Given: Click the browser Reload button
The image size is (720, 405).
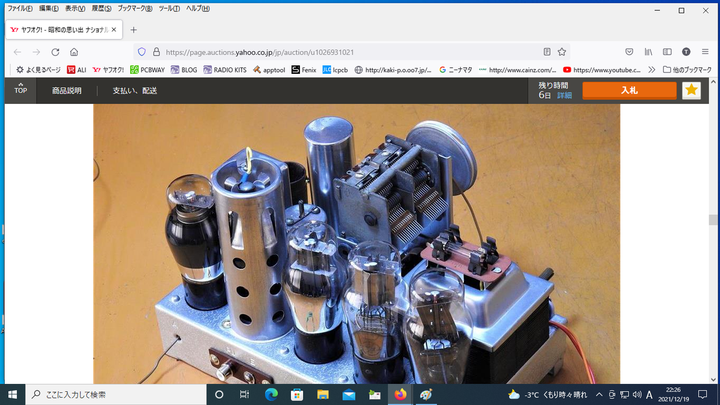Looking at the screenshot, I should 55,51.
